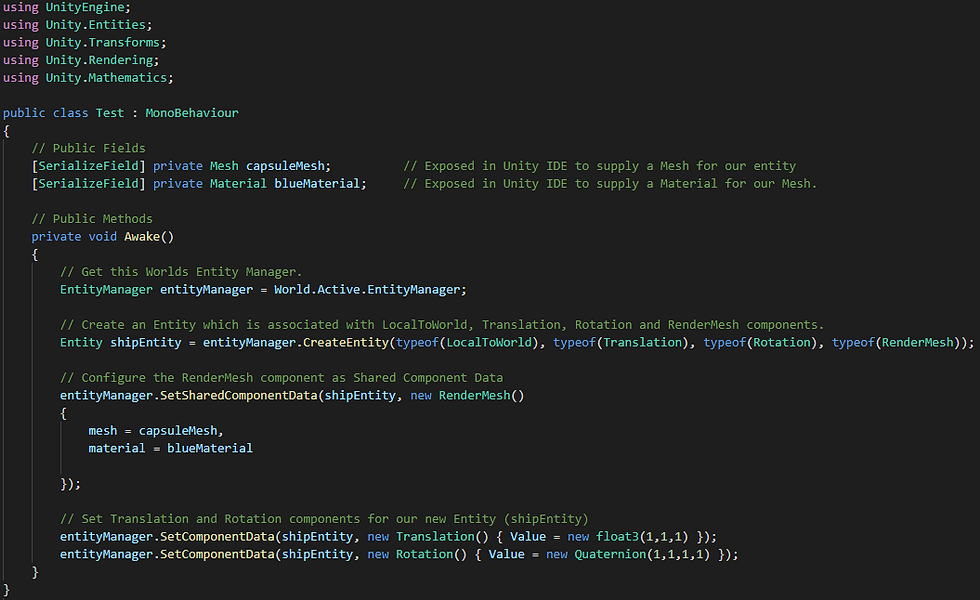This screenshot has height=600, width=980.
Task: Click 'Quaternion(1,1,1,1)' value
Action: click(642, 554)
